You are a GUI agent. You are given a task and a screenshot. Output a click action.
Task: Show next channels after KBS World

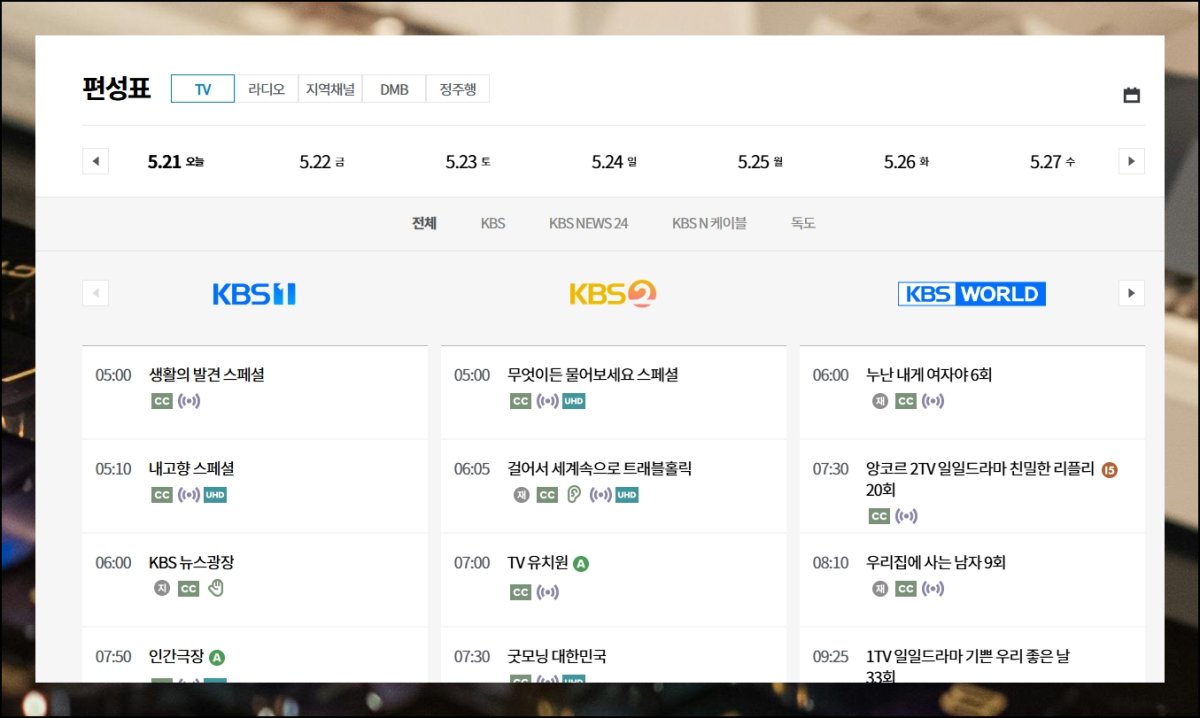(x=1131, y=293)
